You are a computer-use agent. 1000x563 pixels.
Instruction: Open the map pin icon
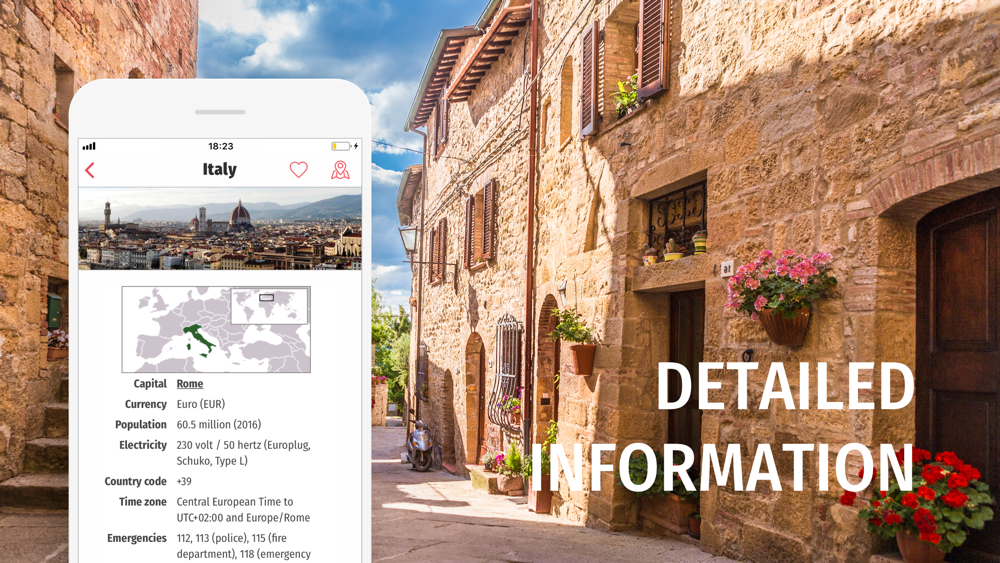340,170
